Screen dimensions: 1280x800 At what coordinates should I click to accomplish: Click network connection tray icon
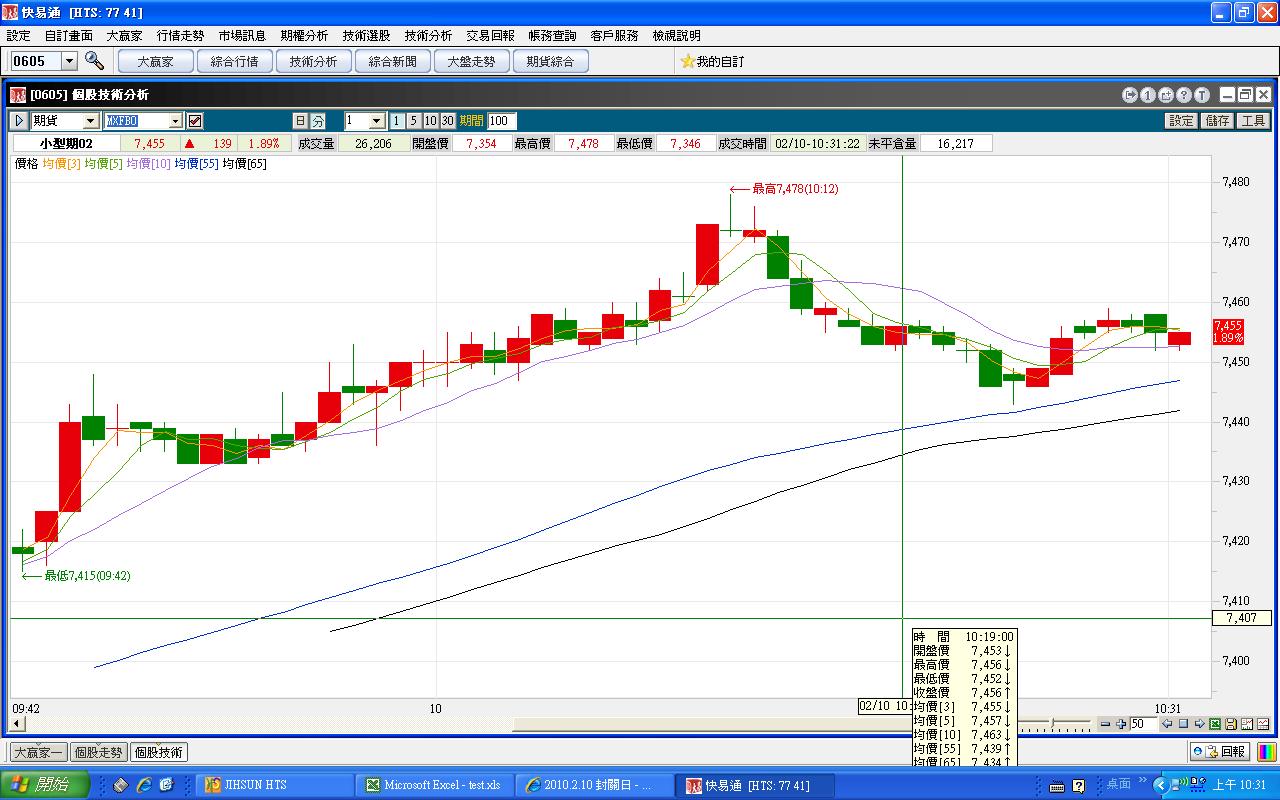pos(1180,785)
